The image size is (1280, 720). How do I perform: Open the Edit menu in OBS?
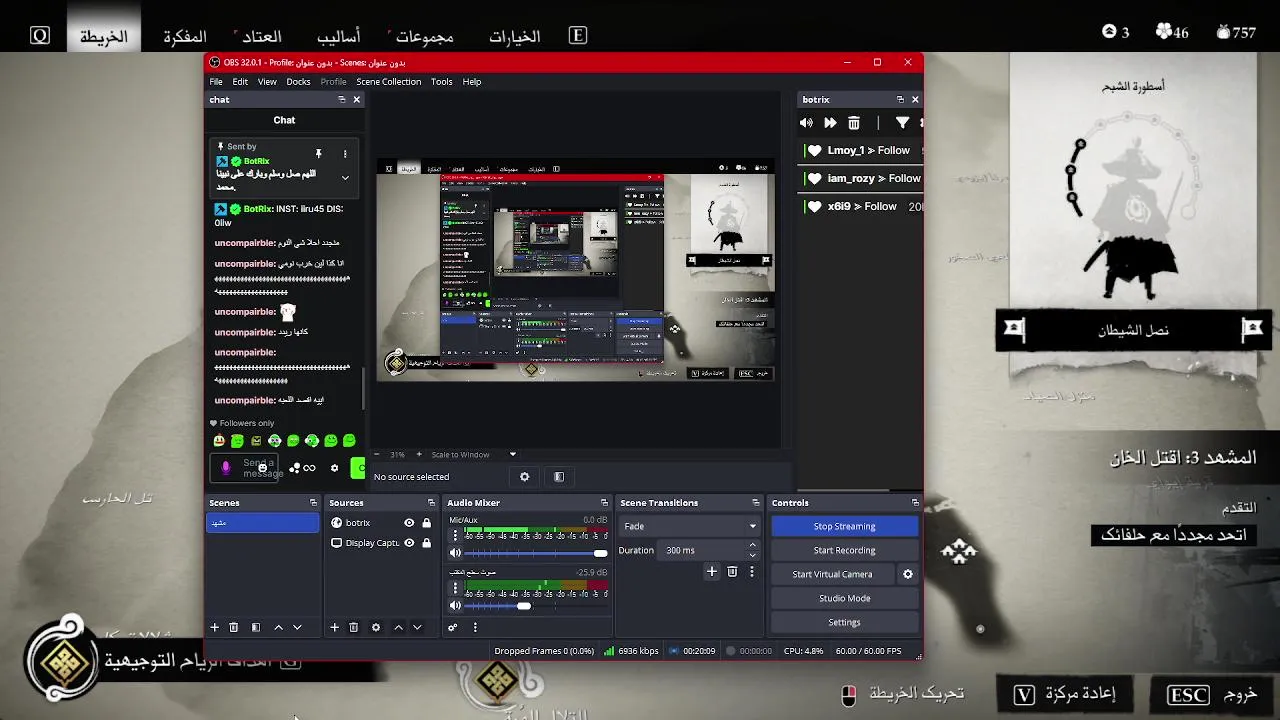pos(240,82)
